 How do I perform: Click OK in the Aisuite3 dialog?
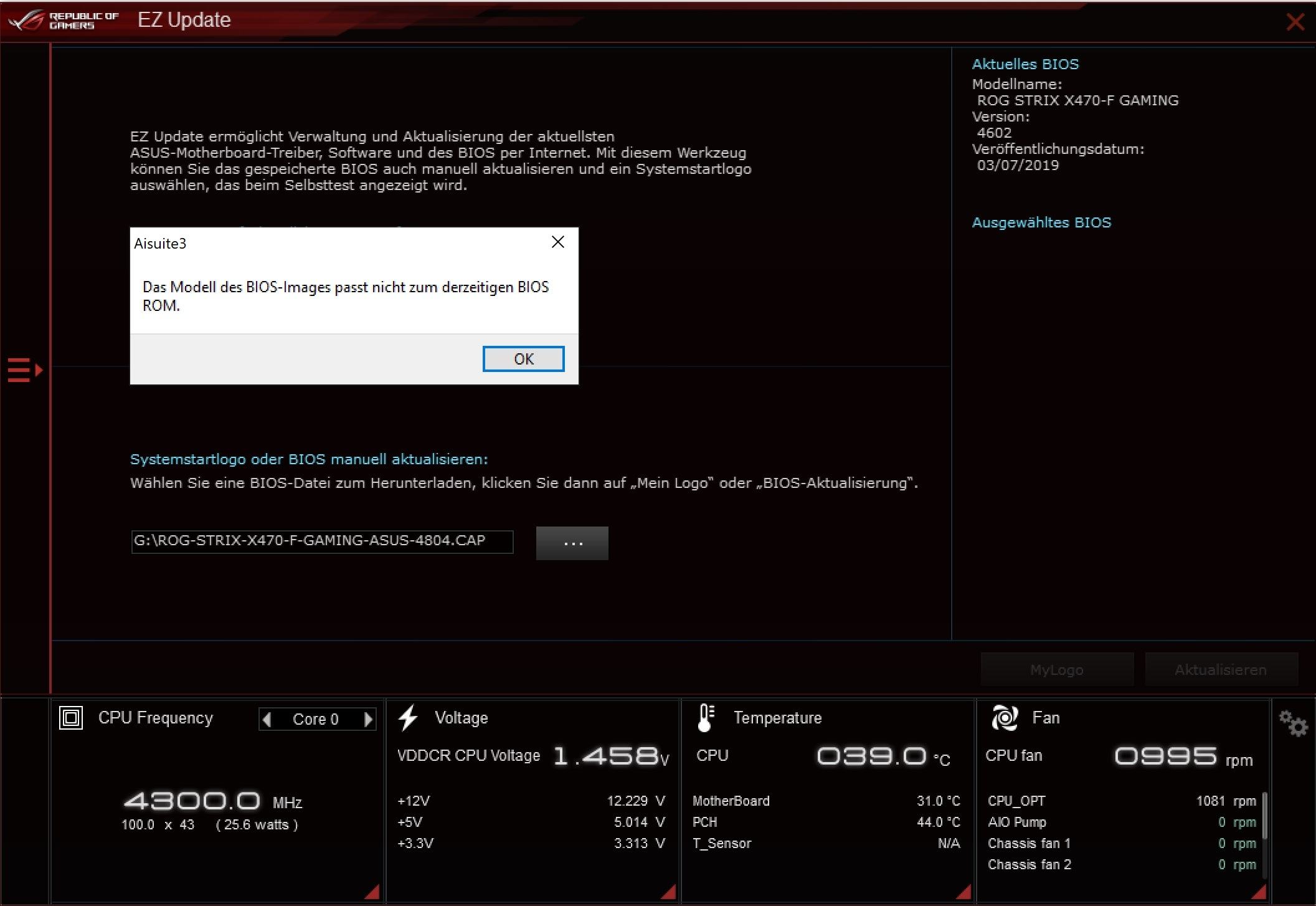(x=523, y=359)
